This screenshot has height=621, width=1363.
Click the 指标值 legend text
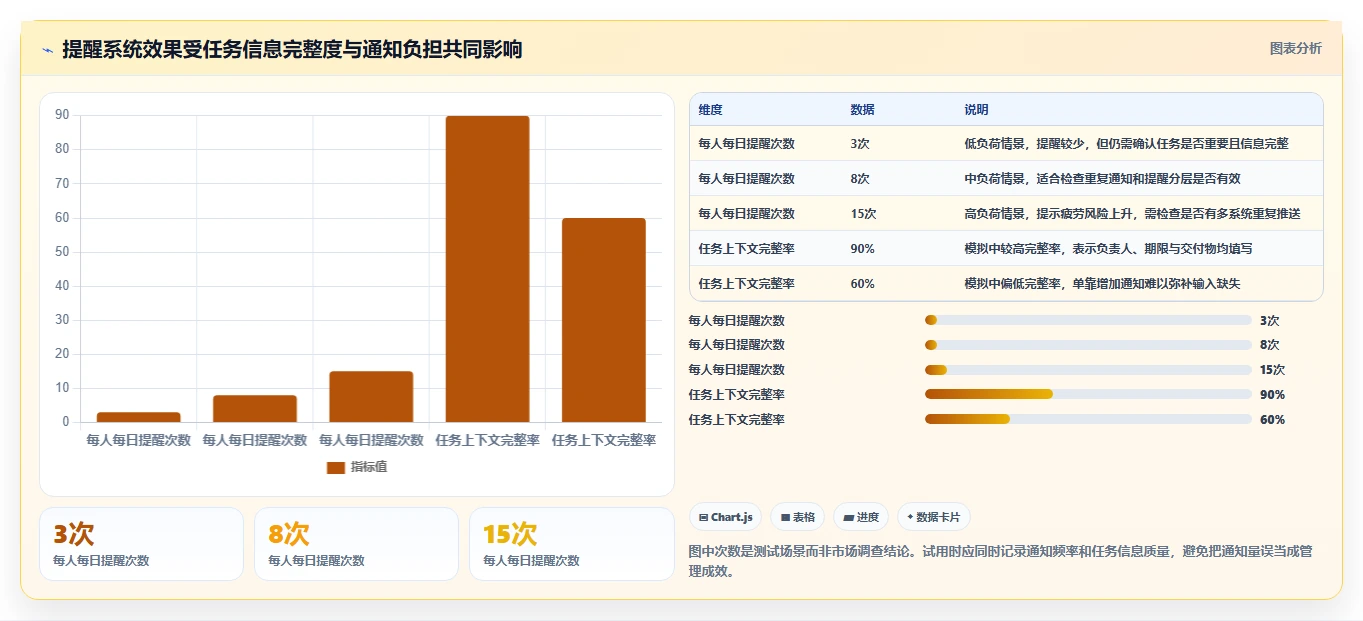[x=369, y=467]
